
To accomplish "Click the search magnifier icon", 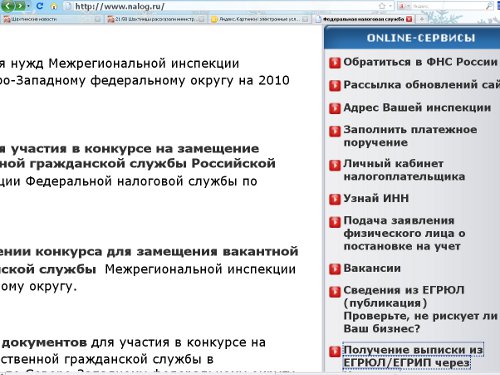I will tap(489, 6).
